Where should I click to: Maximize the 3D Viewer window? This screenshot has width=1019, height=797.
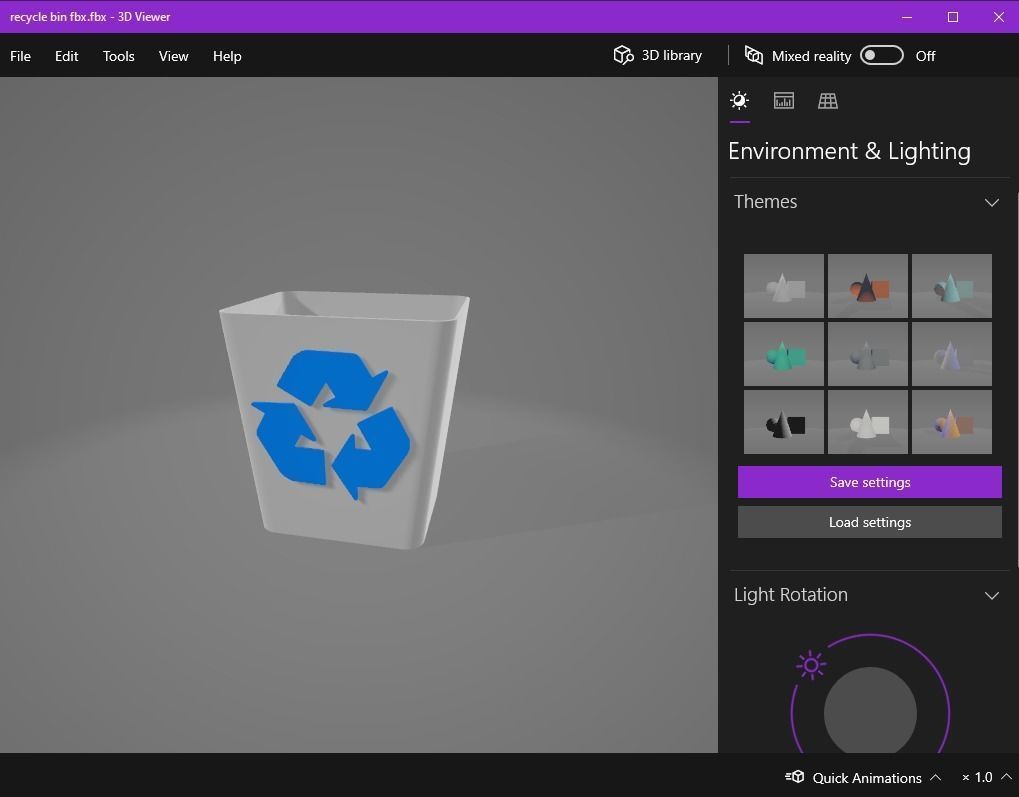point(953,17)
